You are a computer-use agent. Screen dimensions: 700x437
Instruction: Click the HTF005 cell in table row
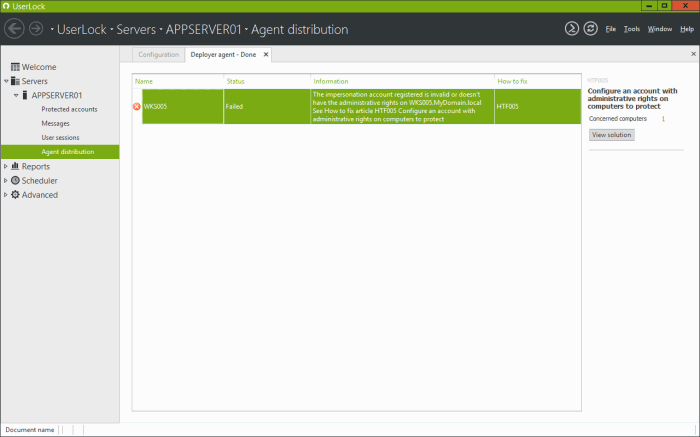[x=538, y=106]
